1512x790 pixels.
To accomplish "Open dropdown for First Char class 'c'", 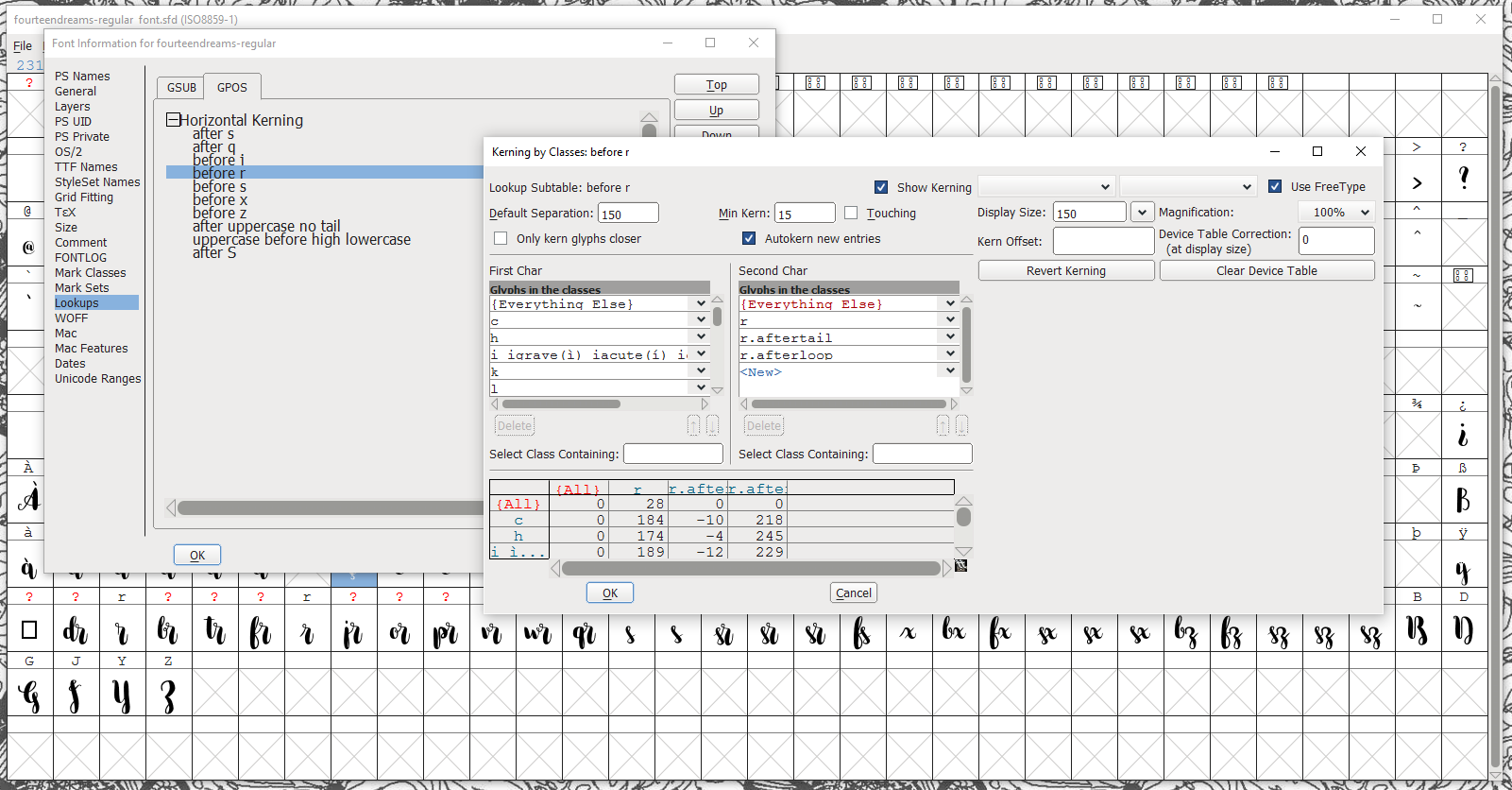I will pyautogui.click(x=701, y=320).
